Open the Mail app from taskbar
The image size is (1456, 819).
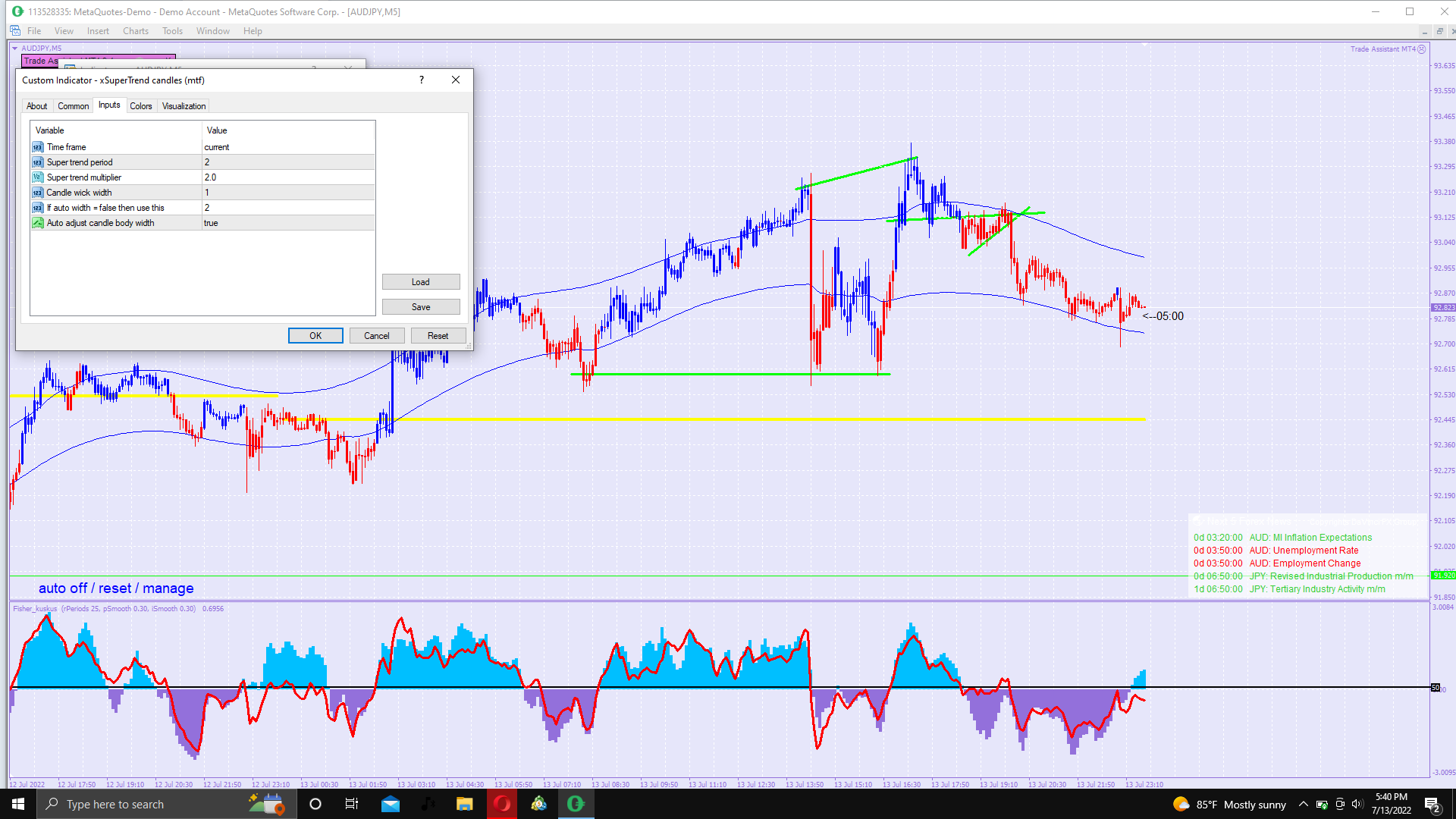(391, 804)
